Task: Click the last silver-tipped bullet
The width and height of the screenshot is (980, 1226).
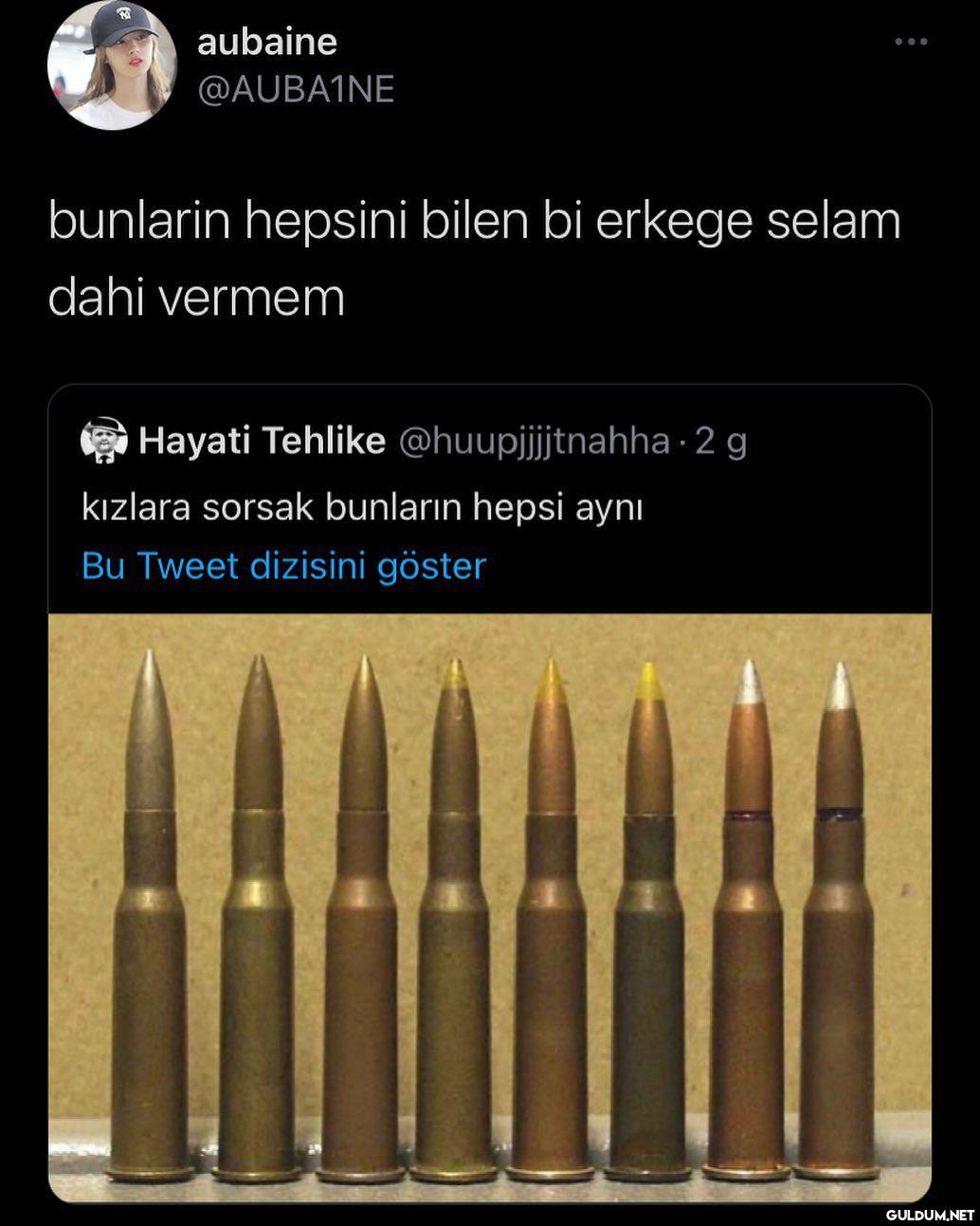Action: (x=838, y=920)
